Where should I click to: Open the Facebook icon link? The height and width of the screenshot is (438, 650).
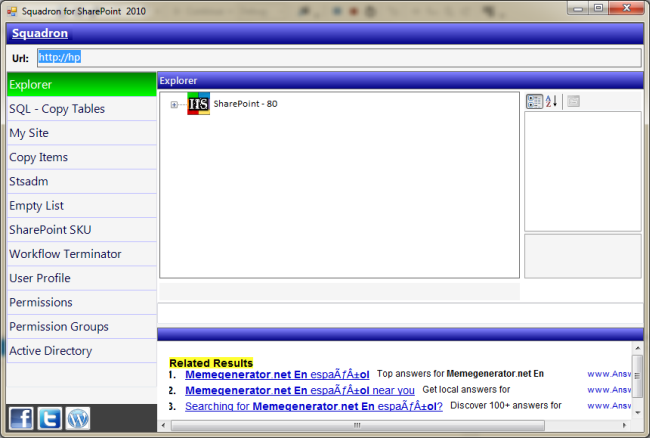[21, 418]
